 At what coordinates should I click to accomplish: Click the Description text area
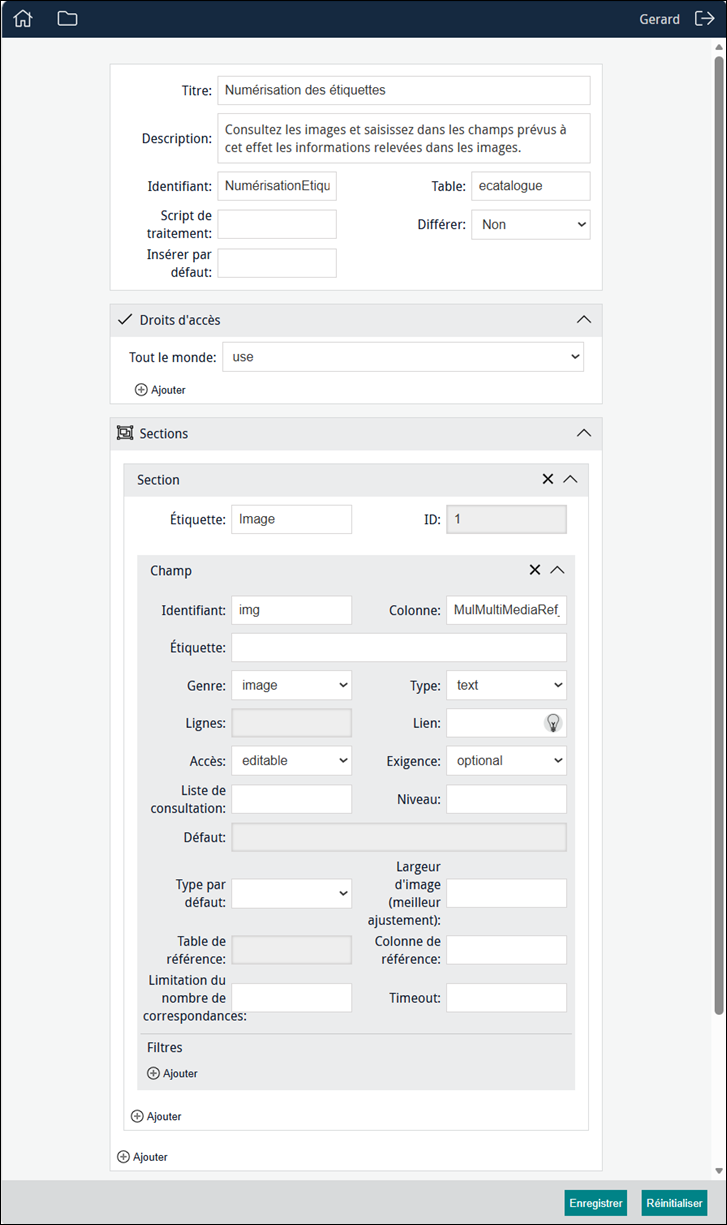click(x=404, y=138)
